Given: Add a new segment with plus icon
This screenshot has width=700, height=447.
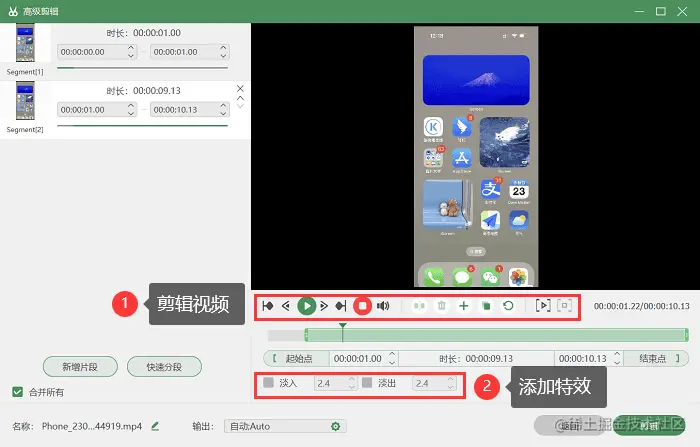Looking at the screenshot, I should [x=464, y=306].
